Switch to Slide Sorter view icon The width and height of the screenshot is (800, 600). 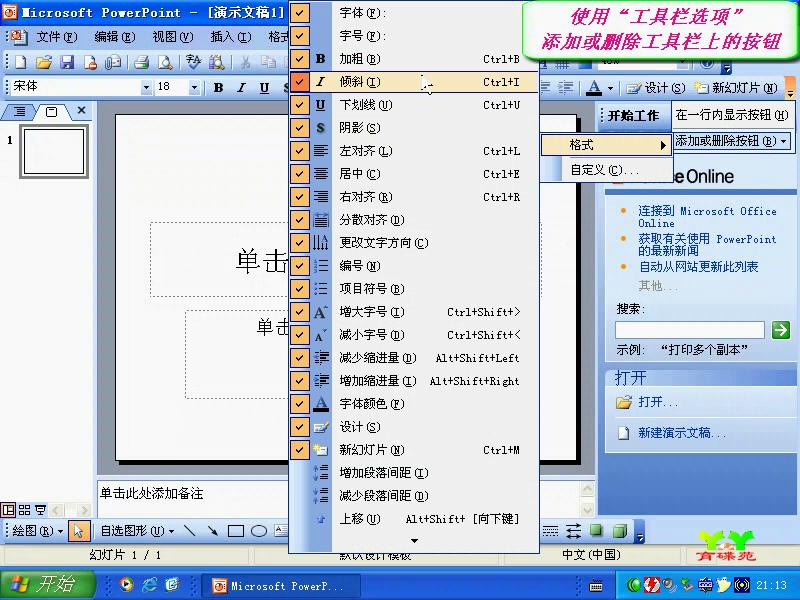tap(24, 510)
